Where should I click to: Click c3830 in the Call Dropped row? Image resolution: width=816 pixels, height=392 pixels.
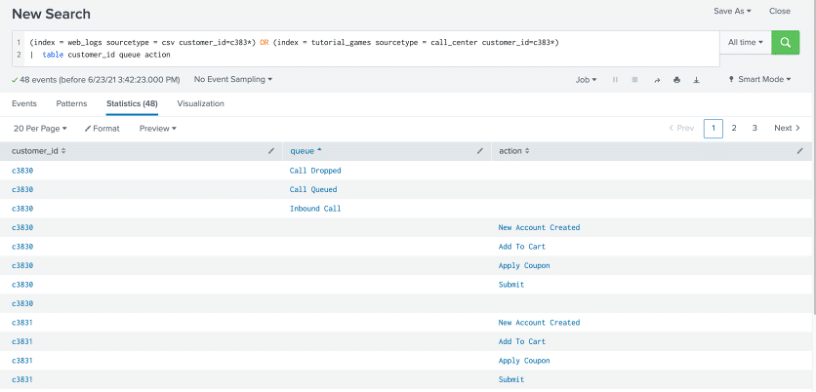pos(22,171)
